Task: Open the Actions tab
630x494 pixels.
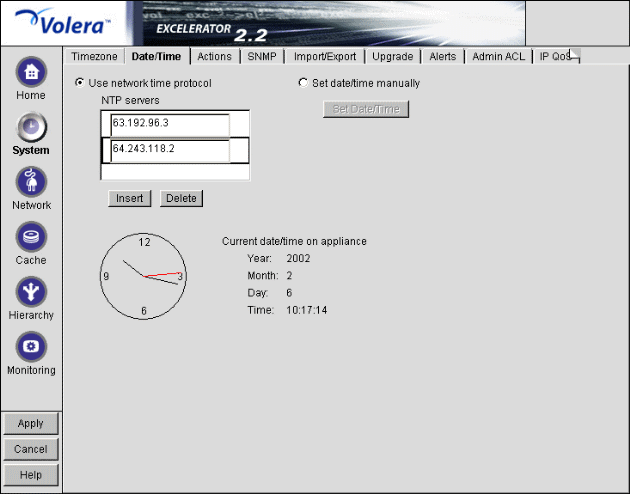Action: (215, 56)
